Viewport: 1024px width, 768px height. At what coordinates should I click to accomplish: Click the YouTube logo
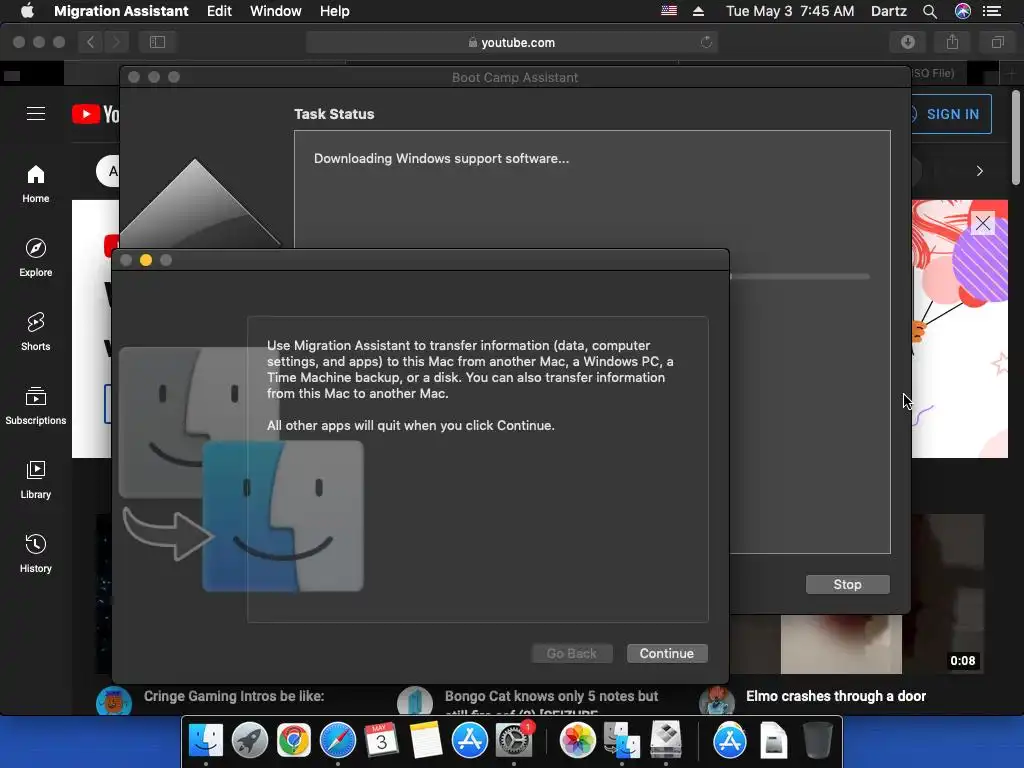(x=96, y=114)
